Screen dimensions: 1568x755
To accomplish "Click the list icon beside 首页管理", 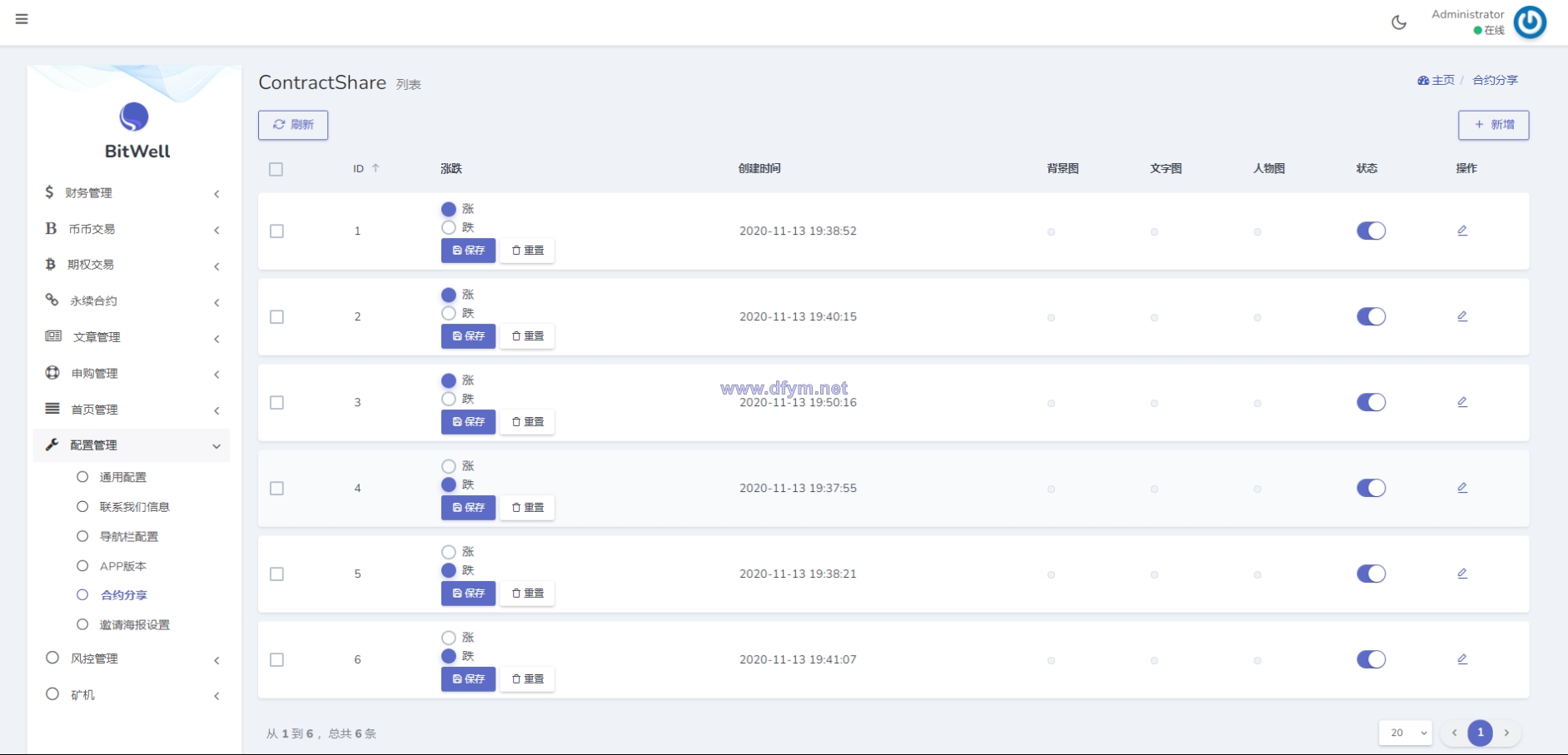I will [52, 408].
